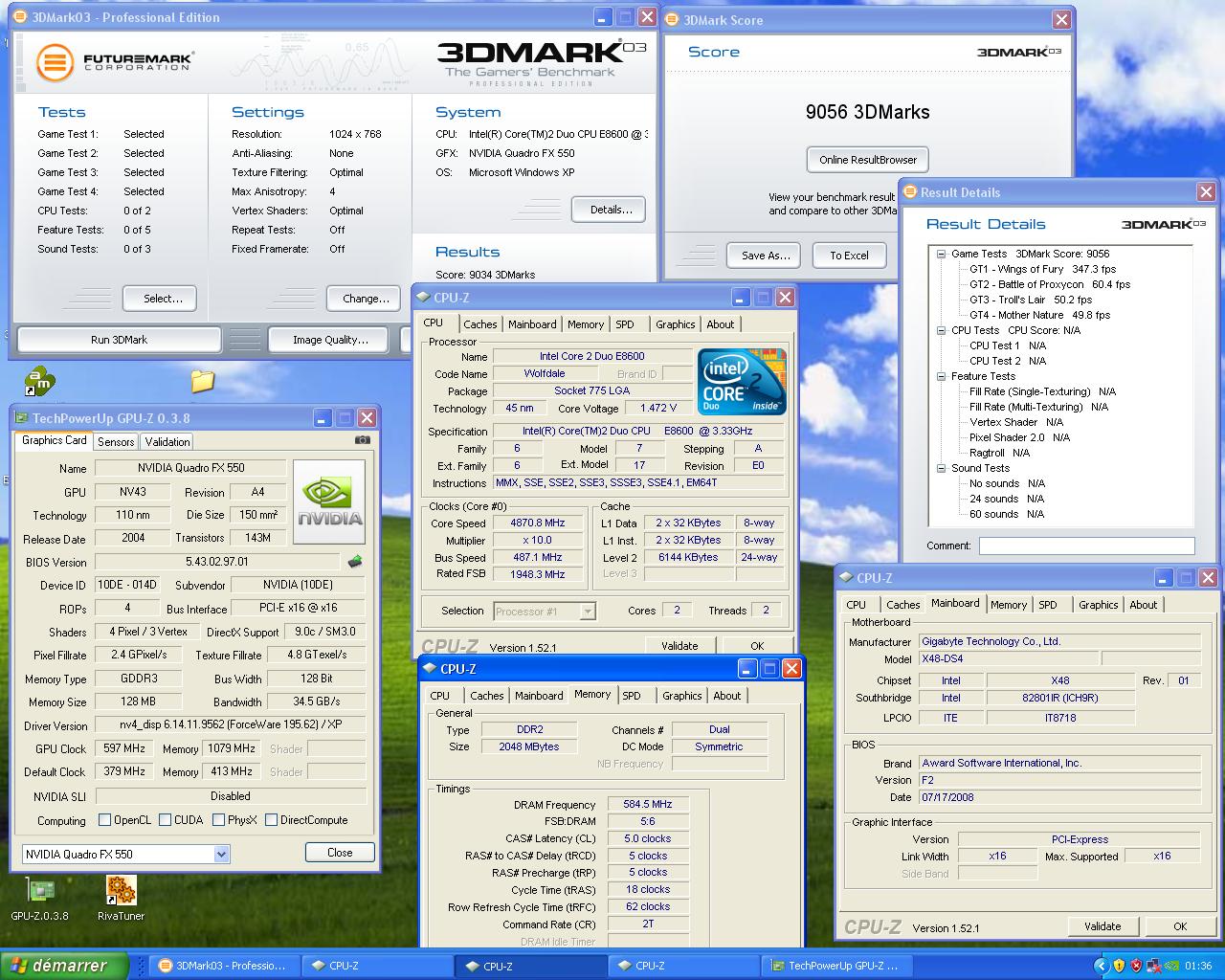This screenshot has height=980, width=1225.
Task: Close the 3DMark Score window
Action: [x=1061, y=19]
